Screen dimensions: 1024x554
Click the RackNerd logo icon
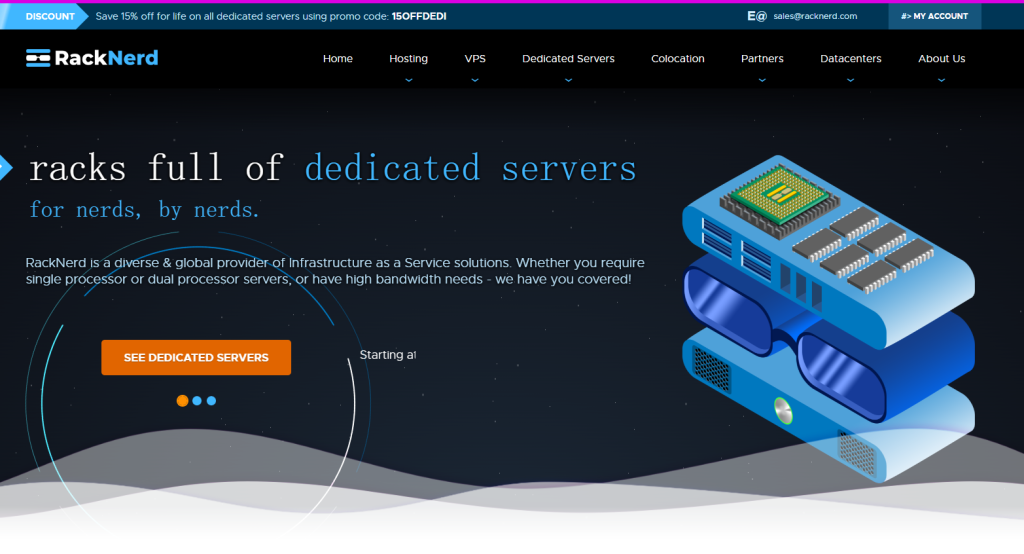pos(38,58)
